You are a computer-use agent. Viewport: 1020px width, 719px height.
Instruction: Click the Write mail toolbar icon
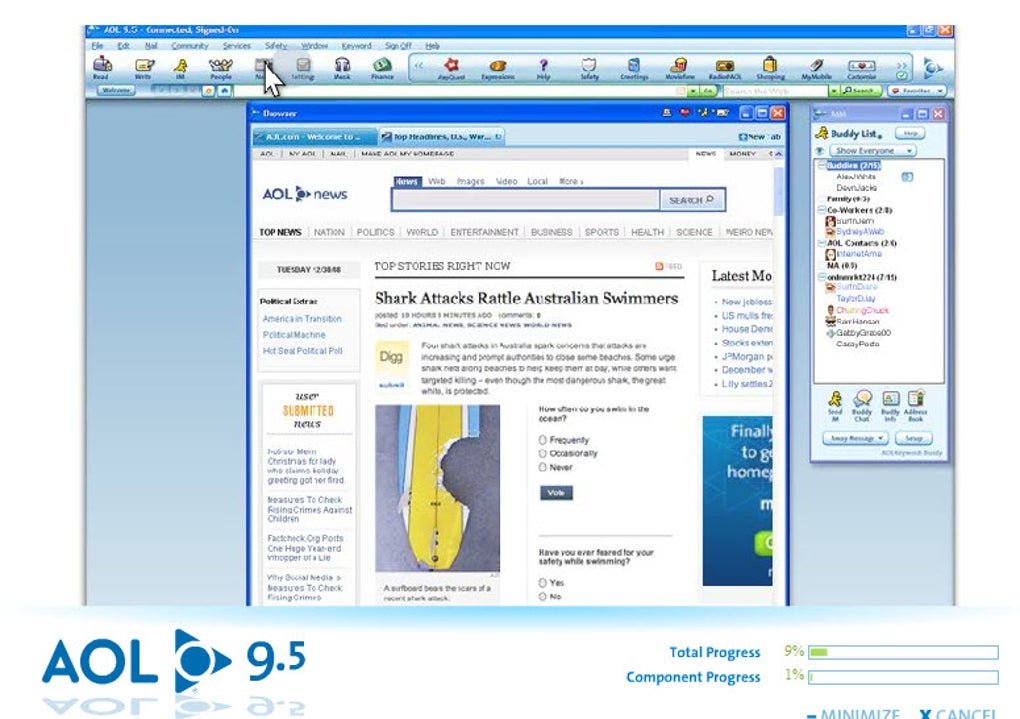pos(144,67)
